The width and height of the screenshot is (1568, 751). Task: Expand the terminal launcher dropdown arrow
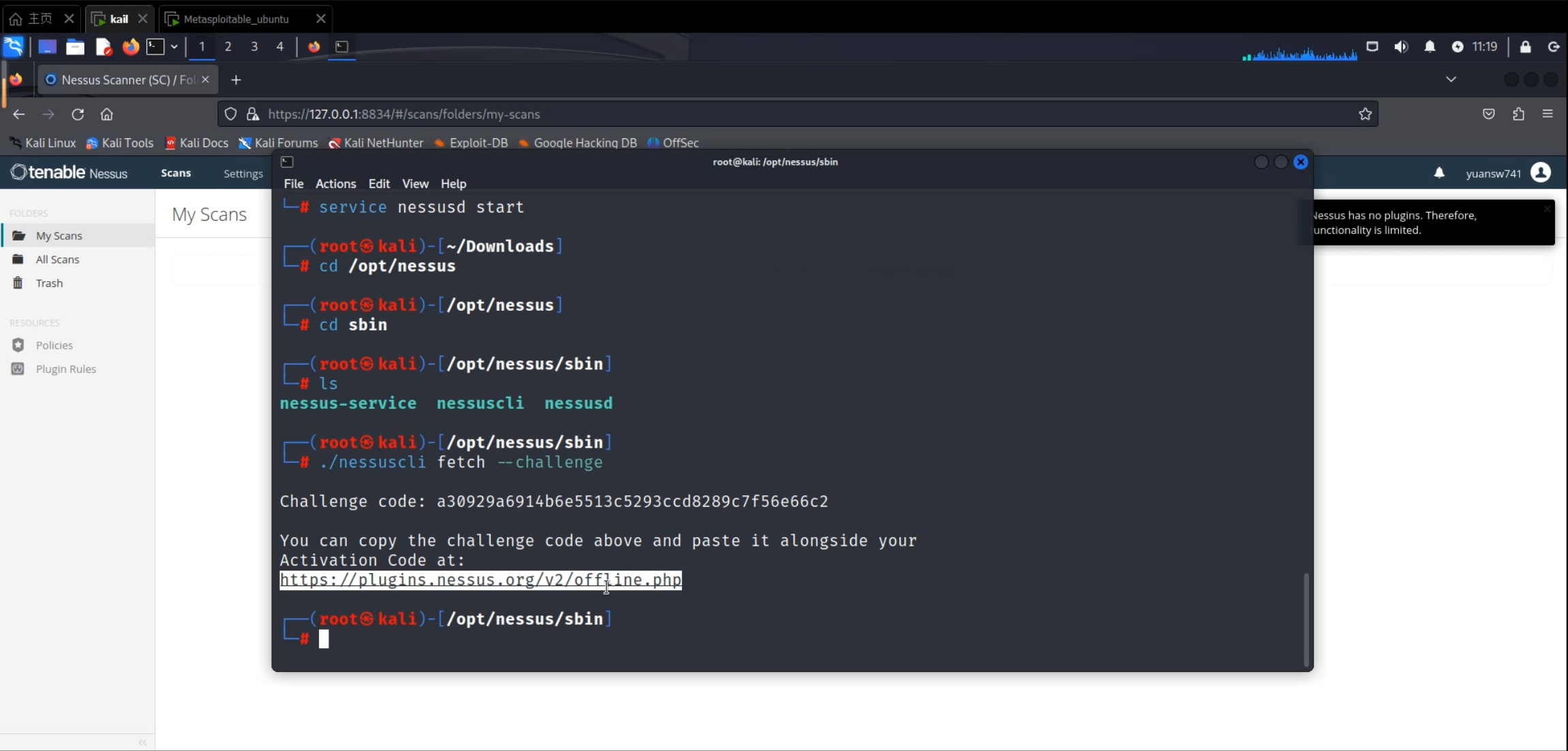[x=174, y=47]
